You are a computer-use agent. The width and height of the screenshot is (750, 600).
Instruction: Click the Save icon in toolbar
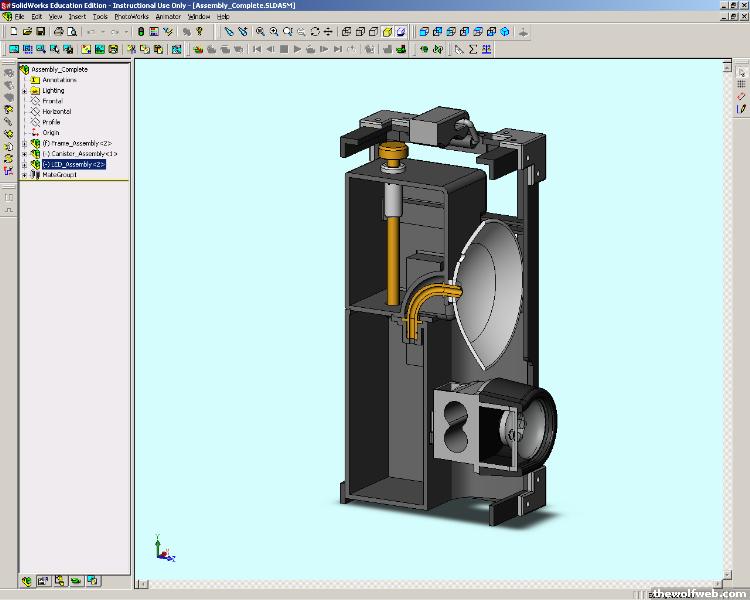41,32
